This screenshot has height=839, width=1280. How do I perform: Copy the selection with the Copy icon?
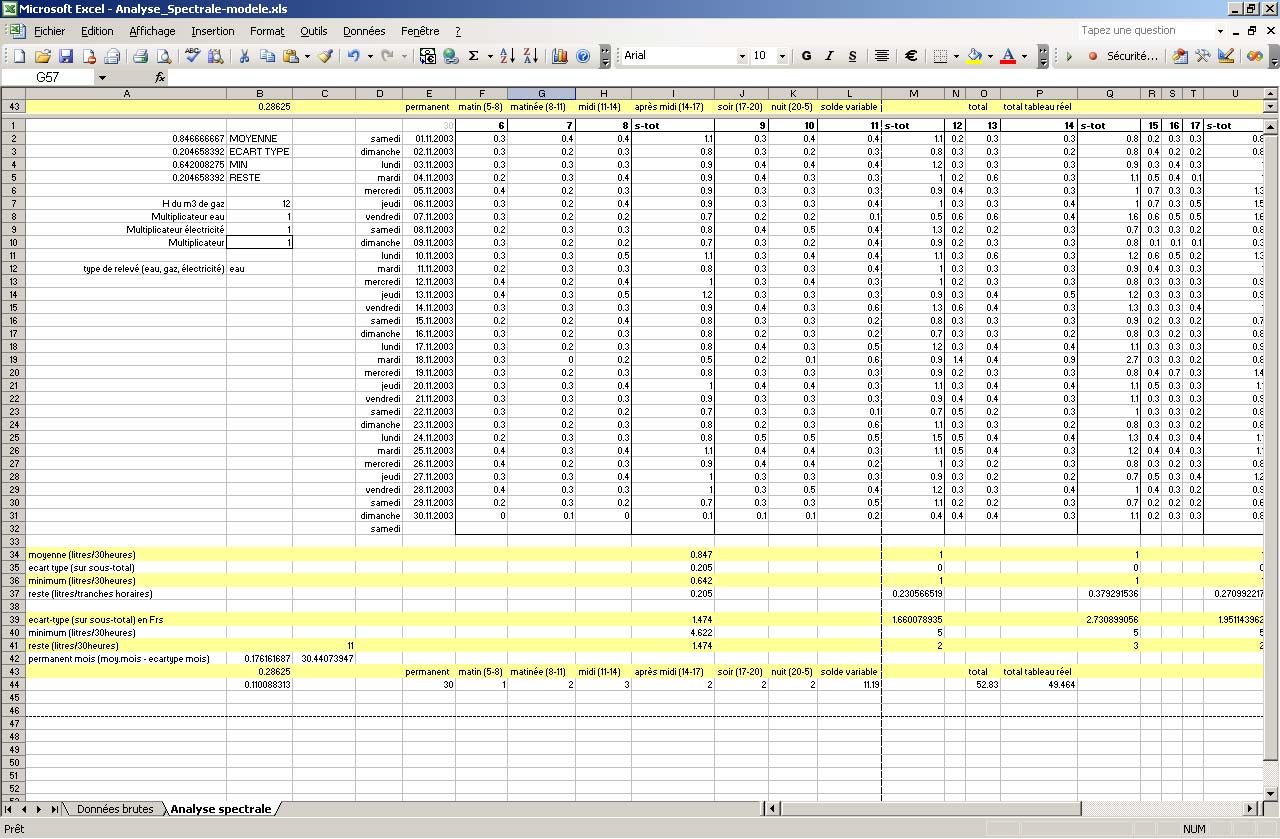tap(244, 57)
